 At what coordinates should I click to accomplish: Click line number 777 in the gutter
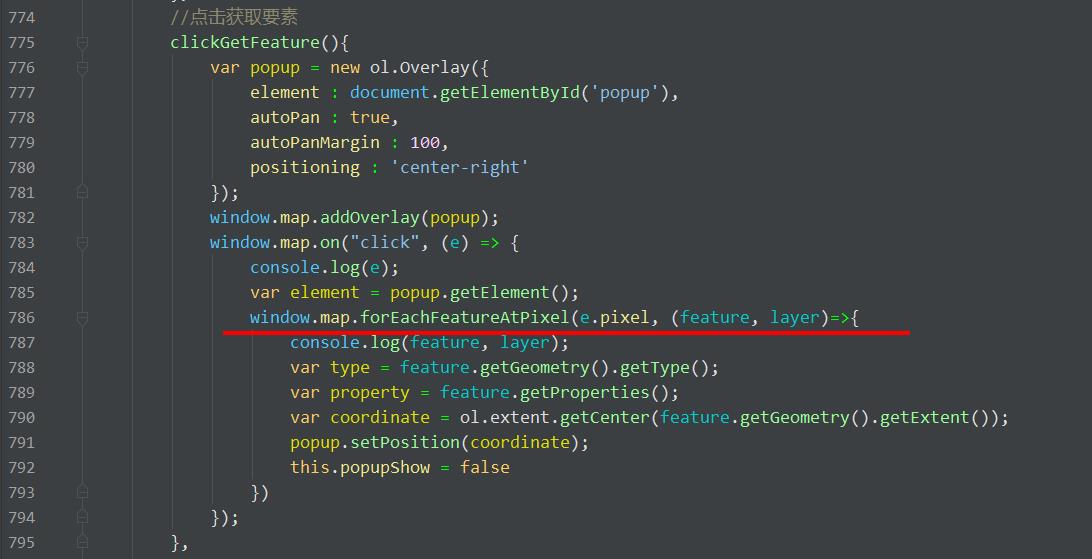22,93
